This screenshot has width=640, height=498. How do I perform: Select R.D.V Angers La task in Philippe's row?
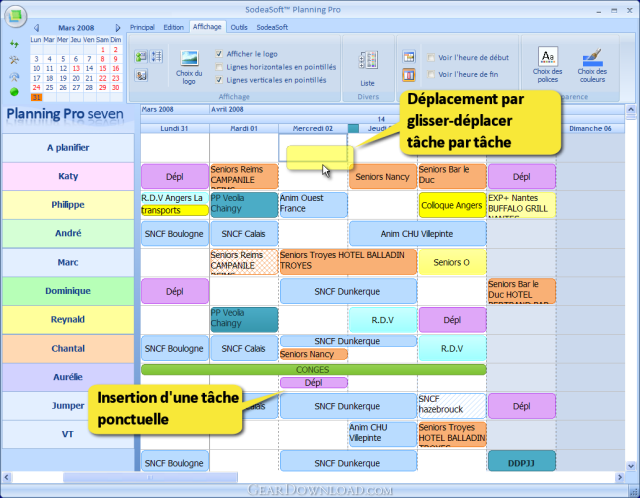(x=175, y=198)
